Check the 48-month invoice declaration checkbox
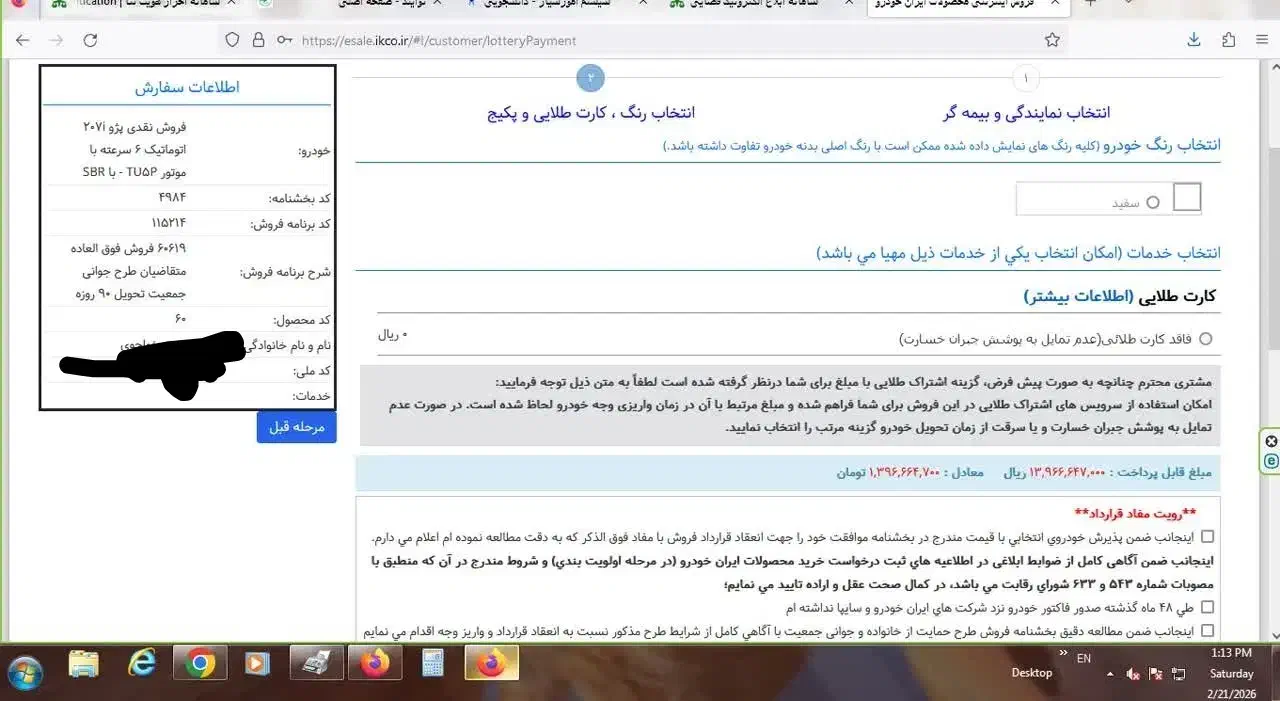 (1207, 607)
